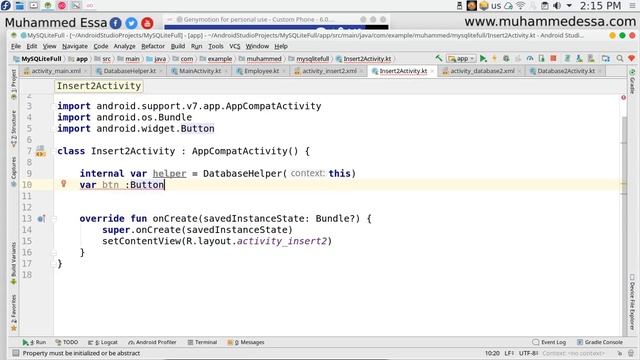Collapse the onCreate function fold marker on line 13
This screenshot has height=360, width=640.
coord(54,219)
